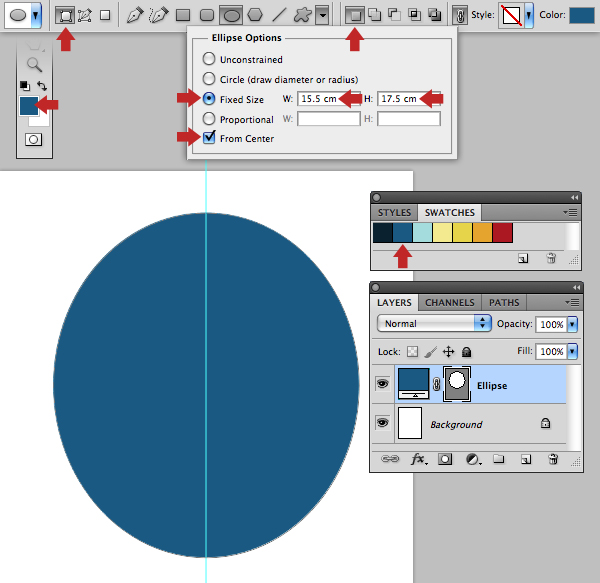Swap foreground and background colors
The width and height of the screenshot is (600, 583).
tap(42, 86)
